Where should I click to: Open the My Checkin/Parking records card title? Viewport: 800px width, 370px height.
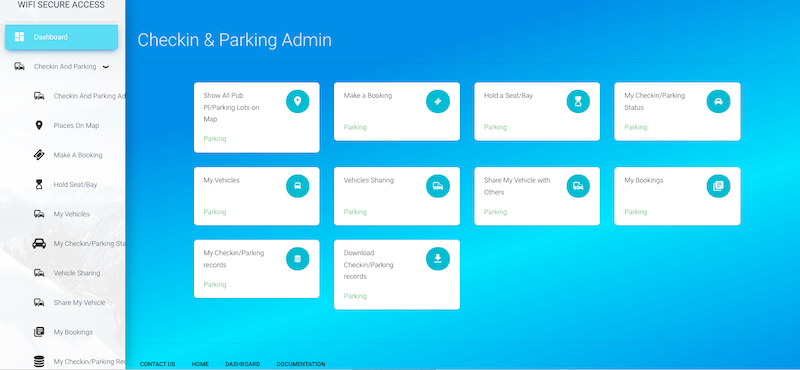(234, 259)
